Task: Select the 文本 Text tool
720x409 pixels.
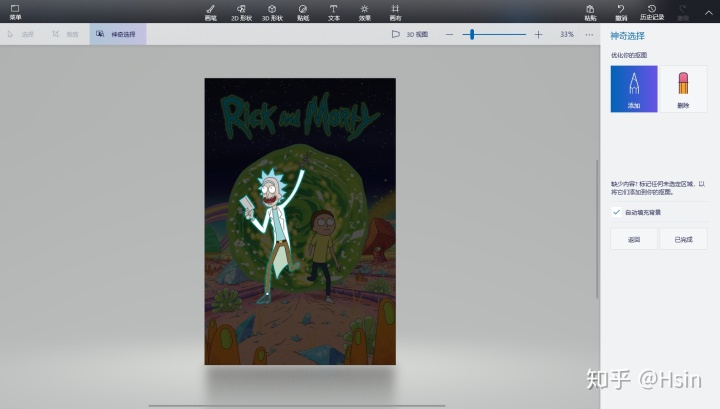Action: (x=334, y=12)
